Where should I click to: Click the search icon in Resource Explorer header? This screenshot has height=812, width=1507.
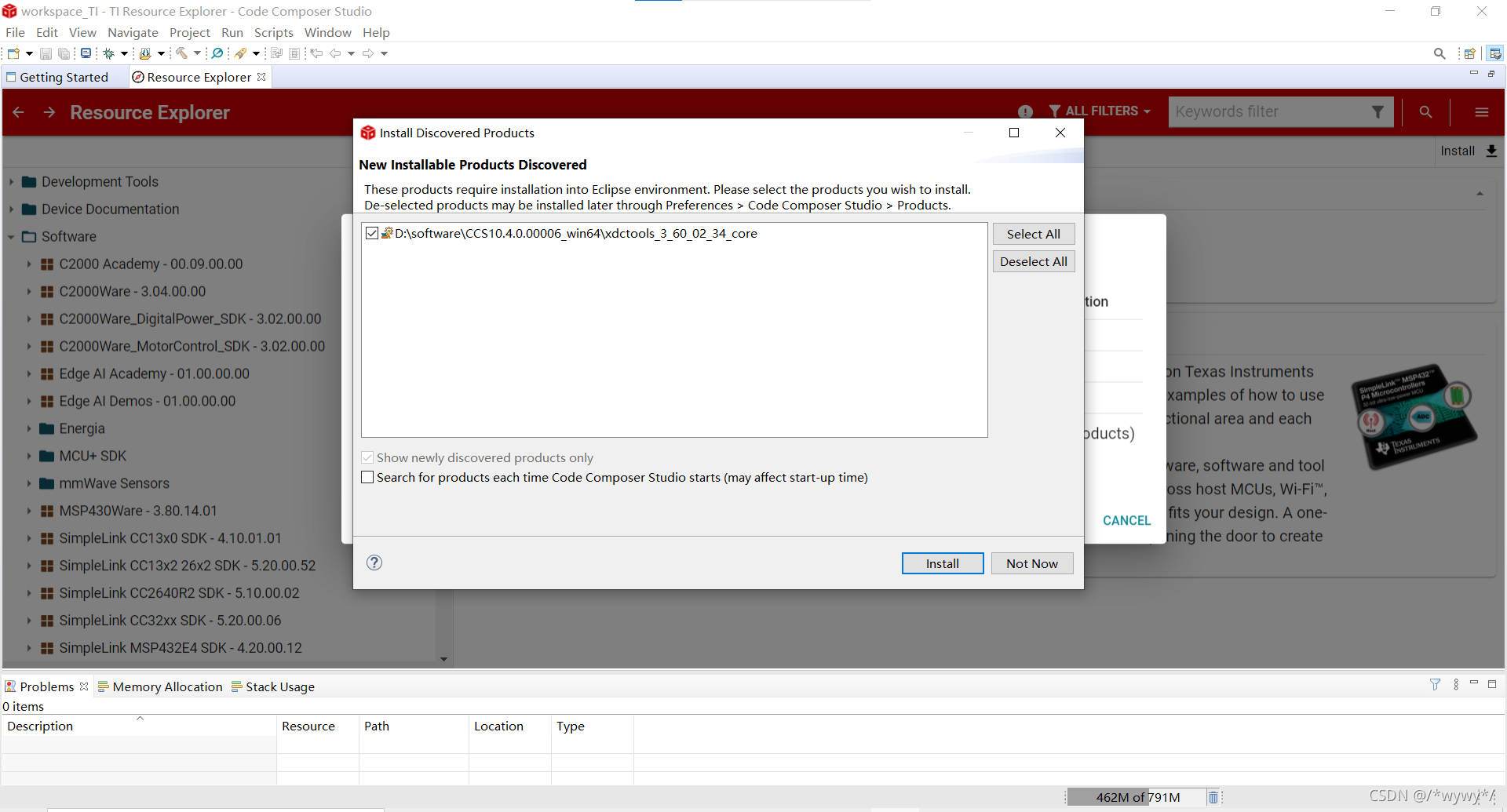[x=1425, y=112]
